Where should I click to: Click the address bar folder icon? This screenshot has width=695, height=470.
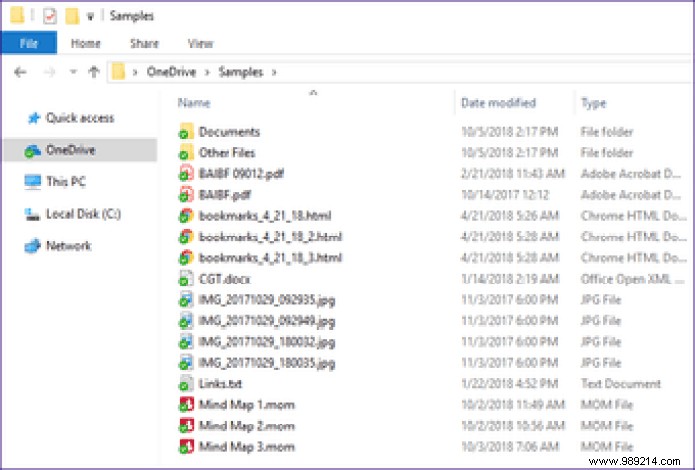(118, 72)
